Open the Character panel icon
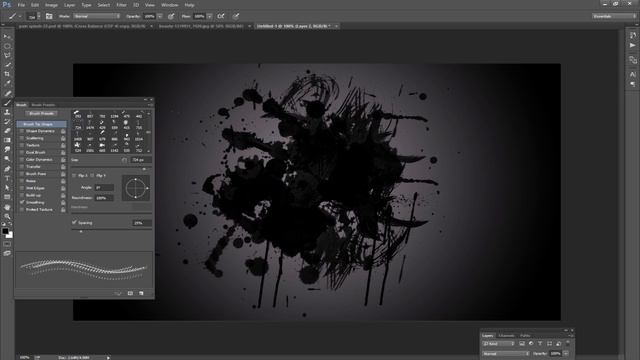640x360 pixels. [633, 74]
